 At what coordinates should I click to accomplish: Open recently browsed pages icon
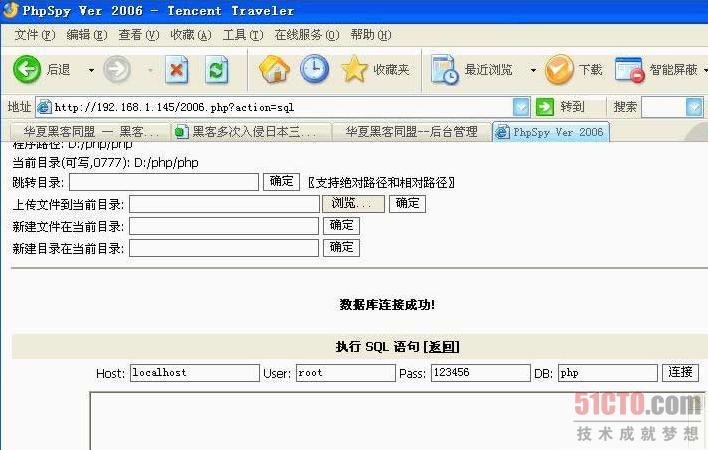click(x=444, y=70)
